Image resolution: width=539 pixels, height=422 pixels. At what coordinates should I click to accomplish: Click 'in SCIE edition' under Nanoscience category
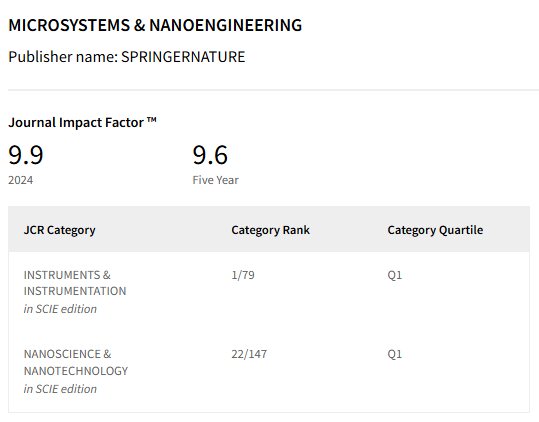(x=60, y=389)
